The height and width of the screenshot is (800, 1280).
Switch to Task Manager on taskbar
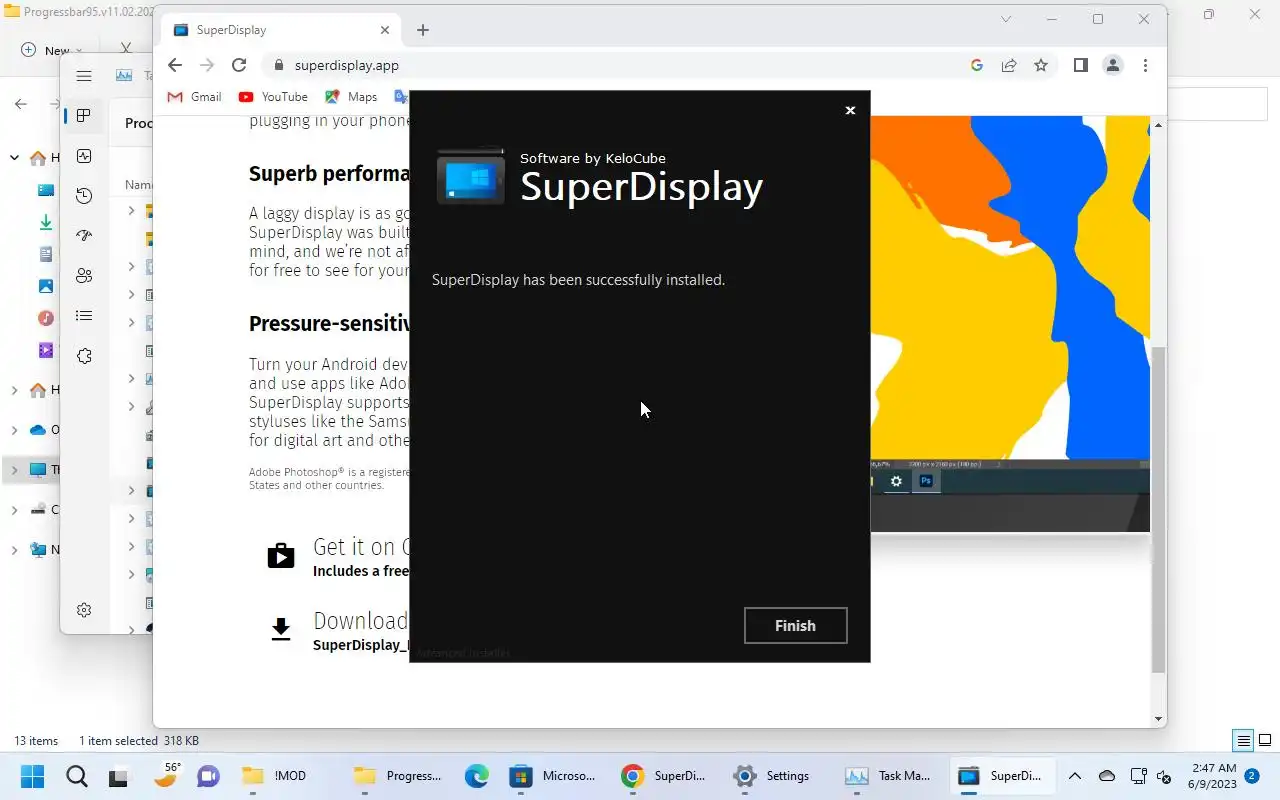(888, 776)
